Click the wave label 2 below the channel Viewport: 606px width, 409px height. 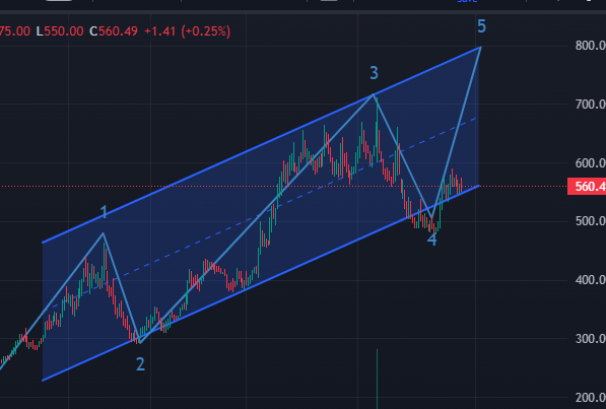tap(140, 364)
